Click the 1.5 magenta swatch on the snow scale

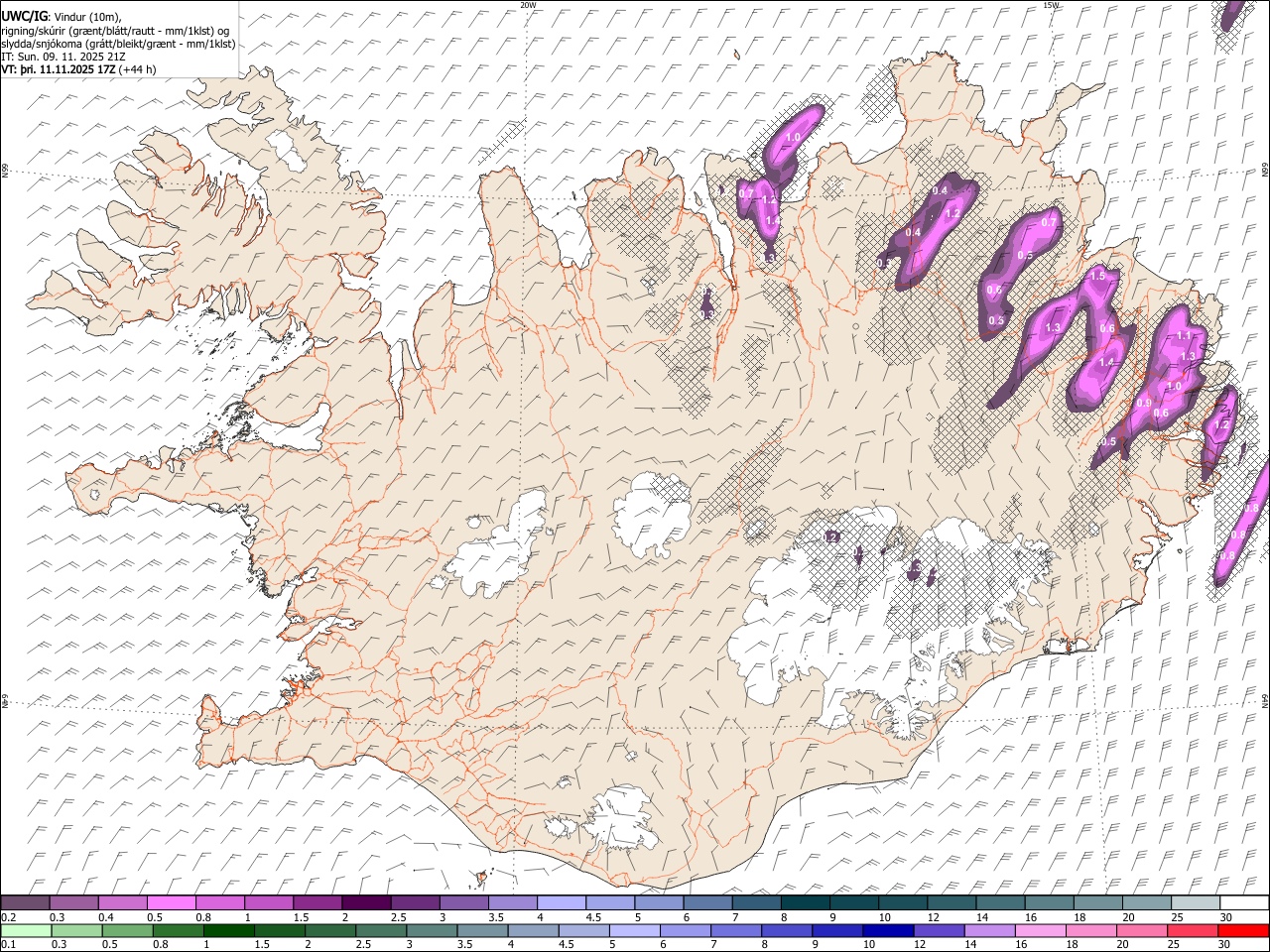pyautogui.click(x=317, y=903)
